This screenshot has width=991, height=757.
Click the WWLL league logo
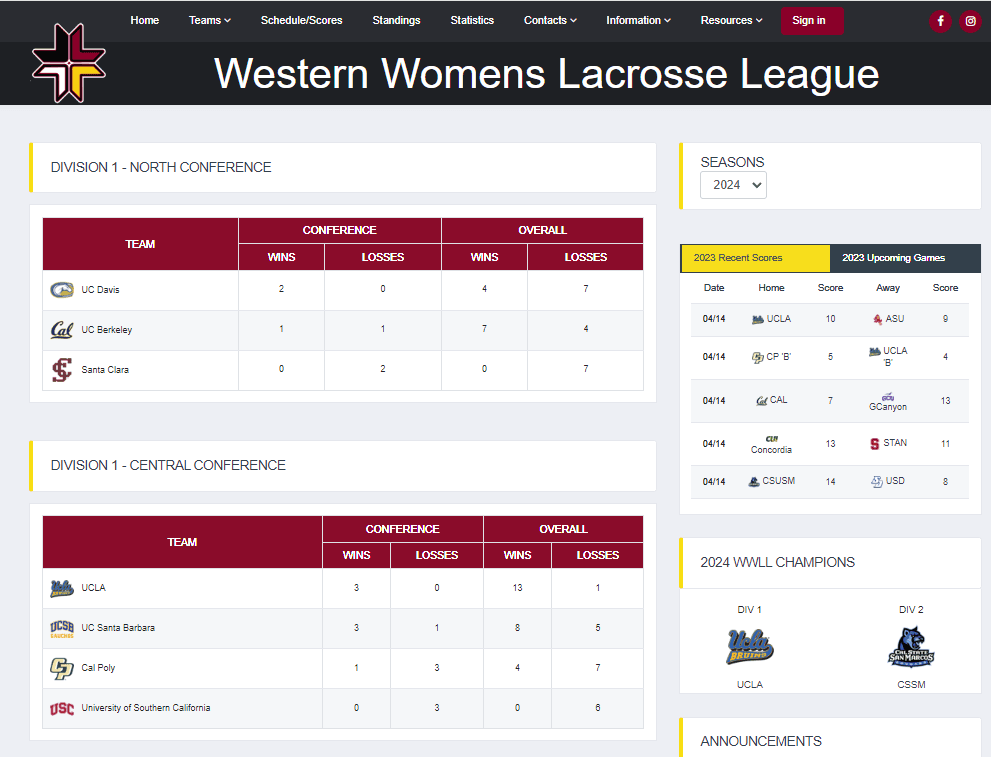click(x=68, y=63)
